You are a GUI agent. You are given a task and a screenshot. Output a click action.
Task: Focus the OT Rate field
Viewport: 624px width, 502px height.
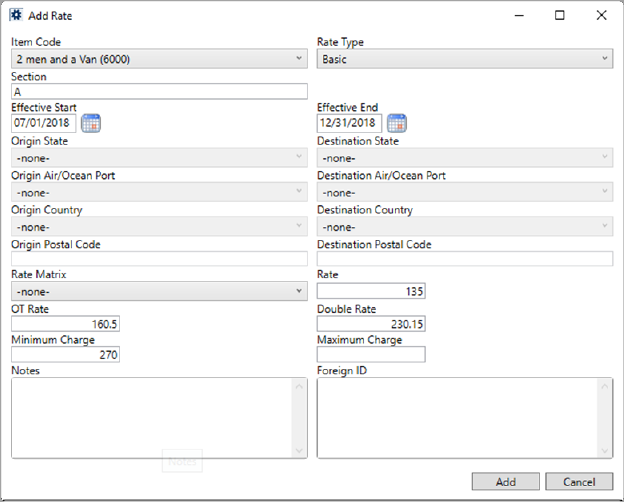tap(65, 323)
